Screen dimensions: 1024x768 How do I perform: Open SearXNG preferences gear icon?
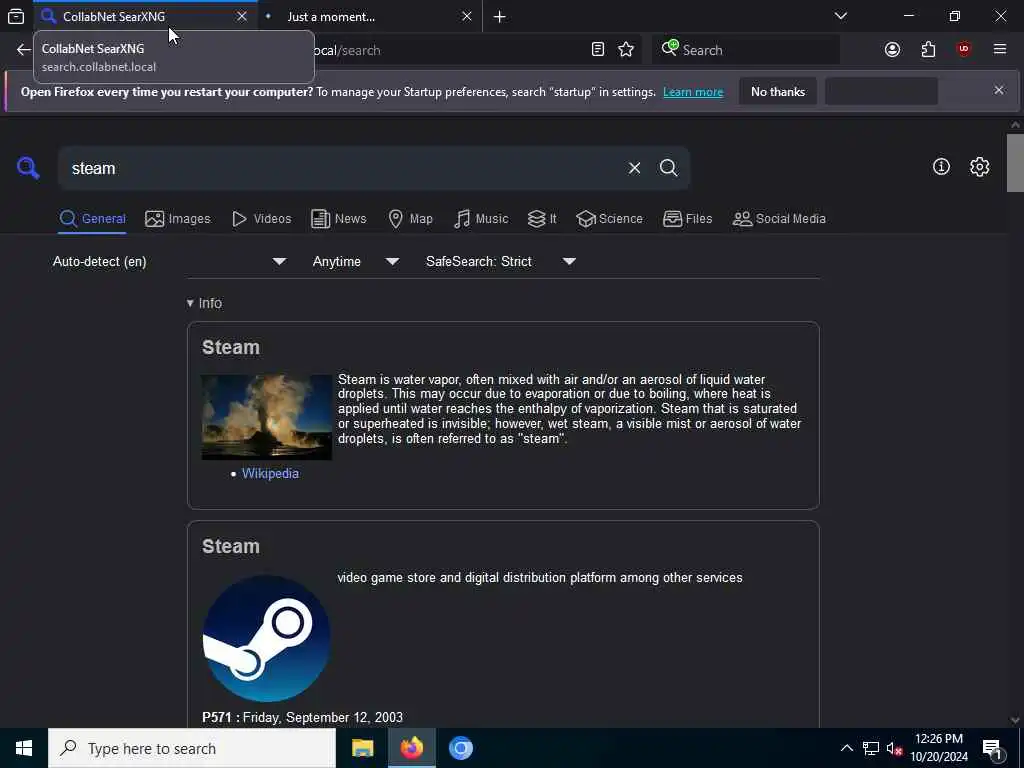(980, 167)
